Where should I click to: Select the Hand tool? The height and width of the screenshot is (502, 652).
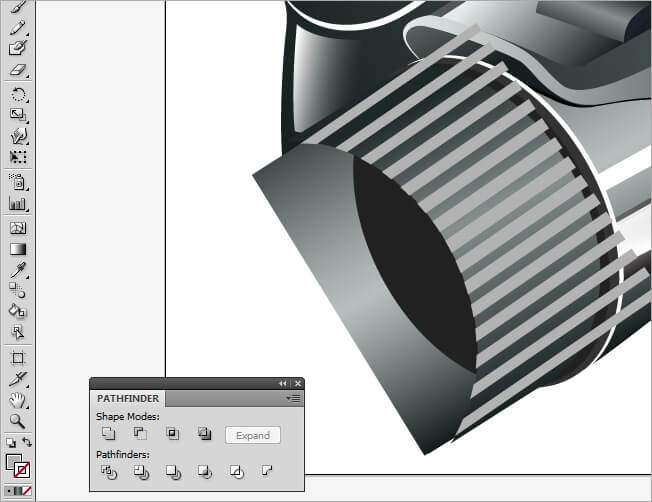coord(17,400)
